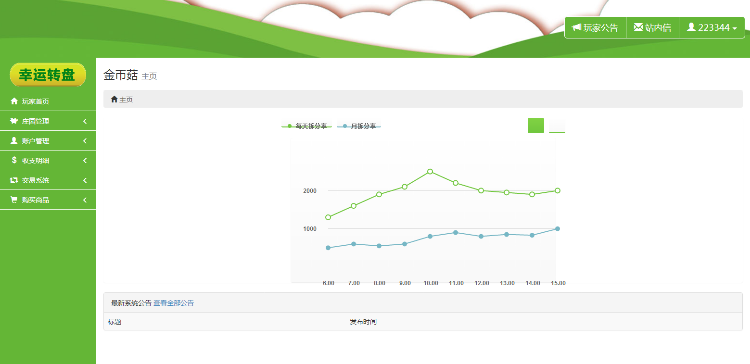Click the 庄园管理 sidebar icon
The image size is (750, 364).
pyautogui.click(x=14, y=121)
